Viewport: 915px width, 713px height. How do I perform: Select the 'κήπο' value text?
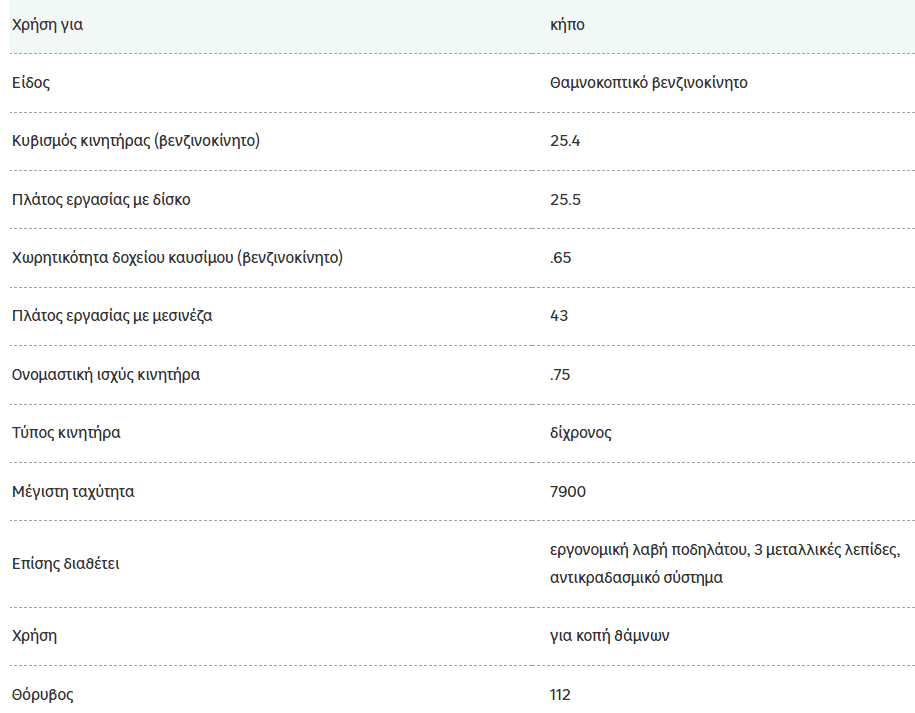coord(567,25)
